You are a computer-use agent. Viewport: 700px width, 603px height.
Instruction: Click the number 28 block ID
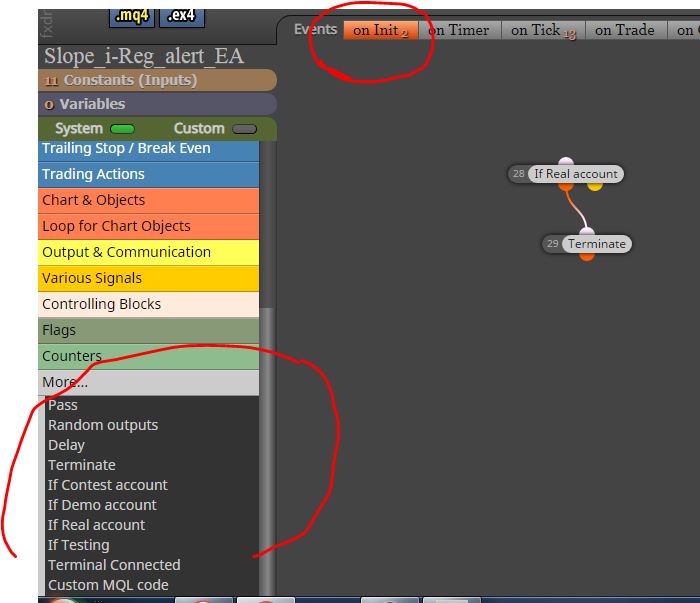pyautogui.click(x=519, y=174)
